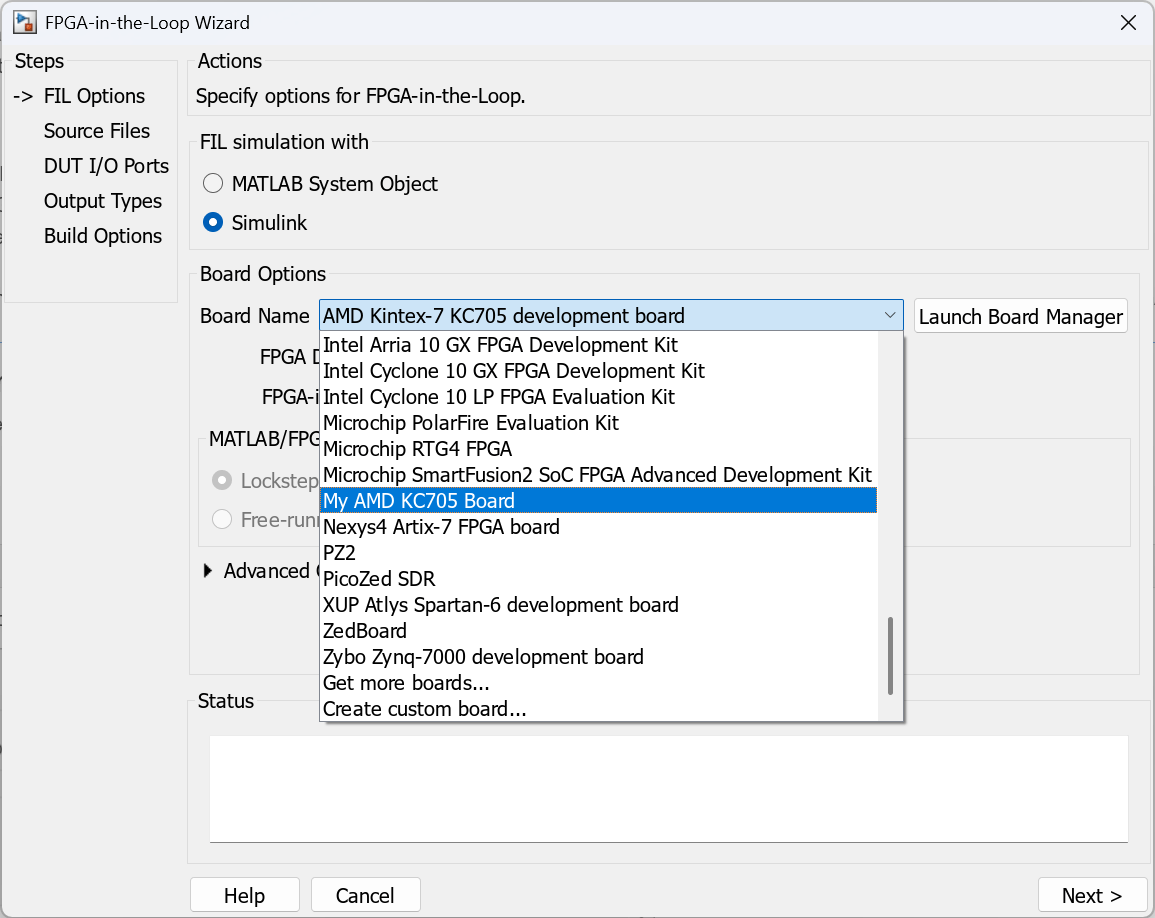Image resolution: width=1155 pixels, height=918 pixels.
Task: Select PicoZed SDR in the dropdown
Action: tap(379, 579)
